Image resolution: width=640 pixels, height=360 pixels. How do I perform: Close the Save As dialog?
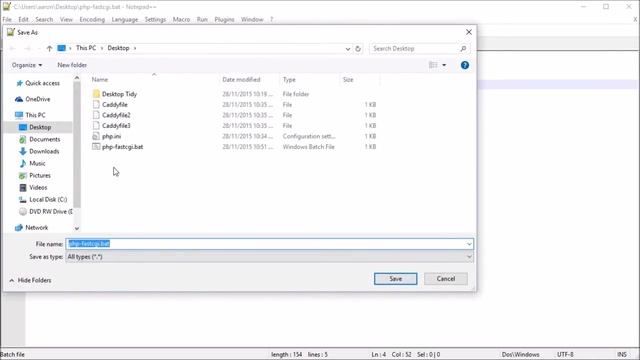469,32
